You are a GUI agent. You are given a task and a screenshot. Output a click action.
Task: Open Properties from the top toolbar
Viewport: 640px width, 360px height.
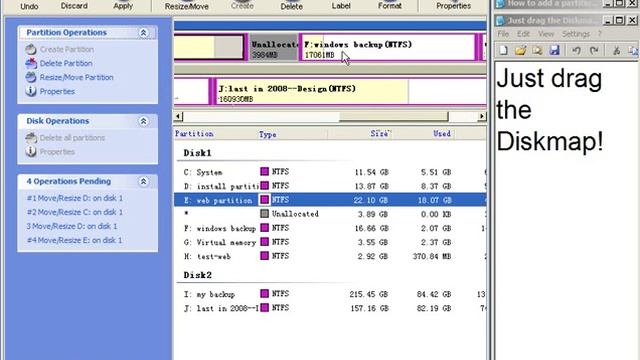(453, 6)
